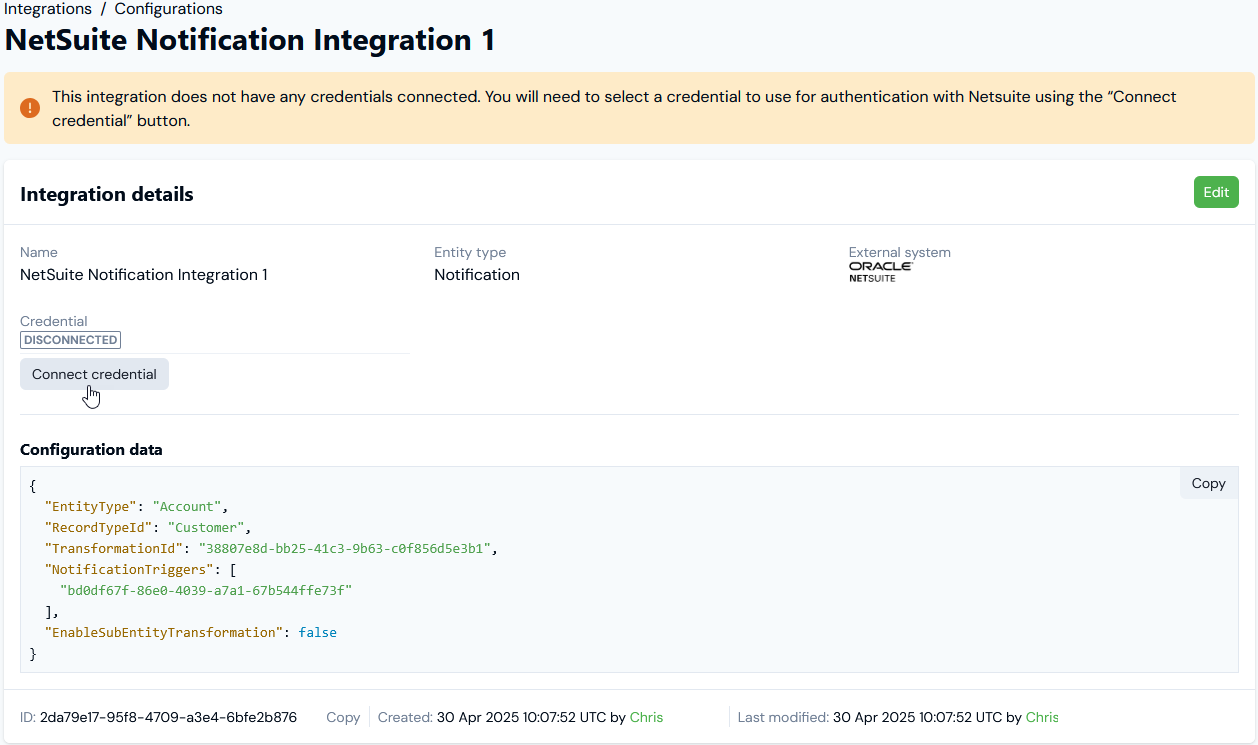1258x745 pixels.
Task: Click the Oracle NetSuite logo
Action: (x=880, y=272)
